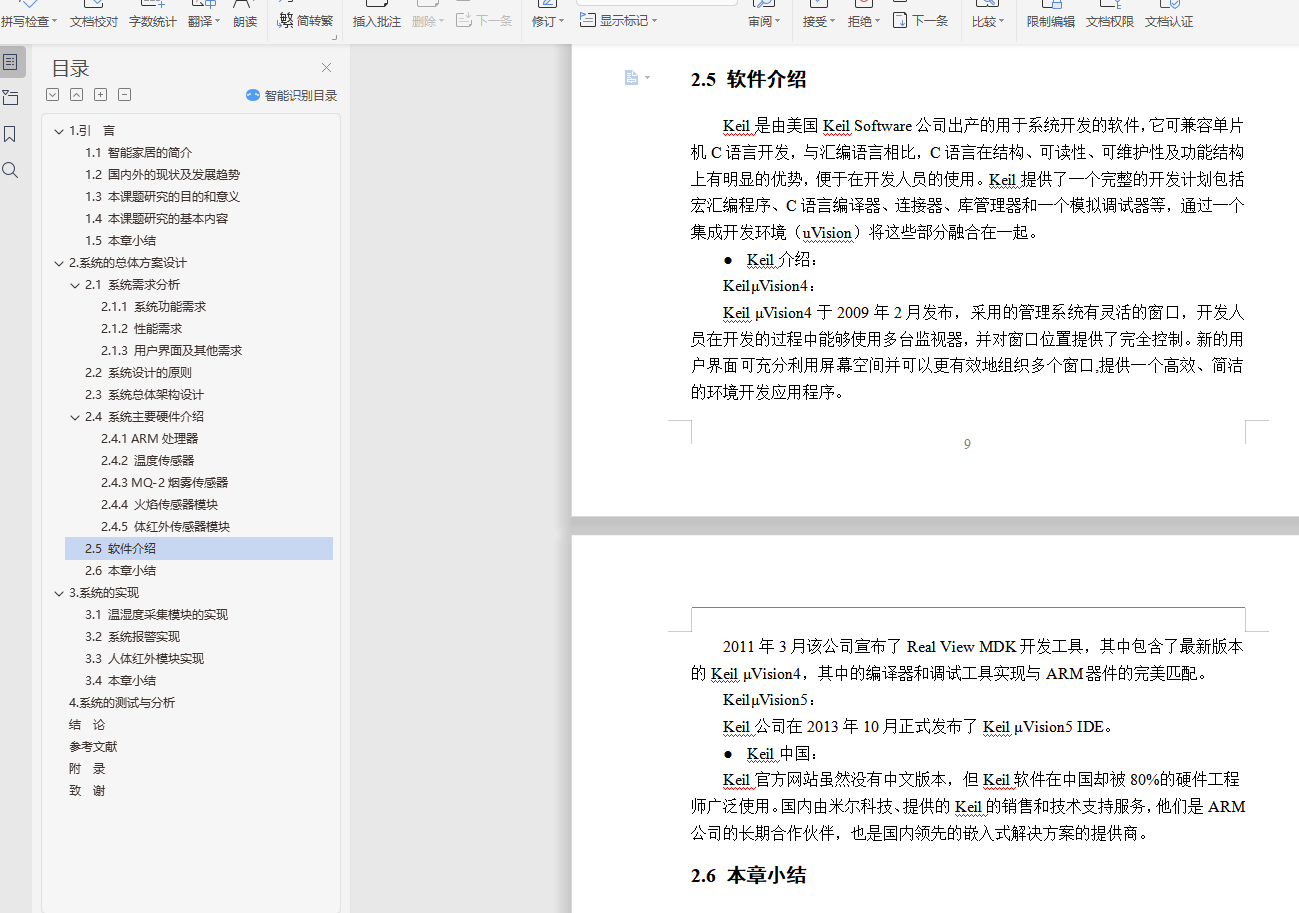Click the 文档校对 proofreading tool
1299x913 pixels.
coord(94,15)
